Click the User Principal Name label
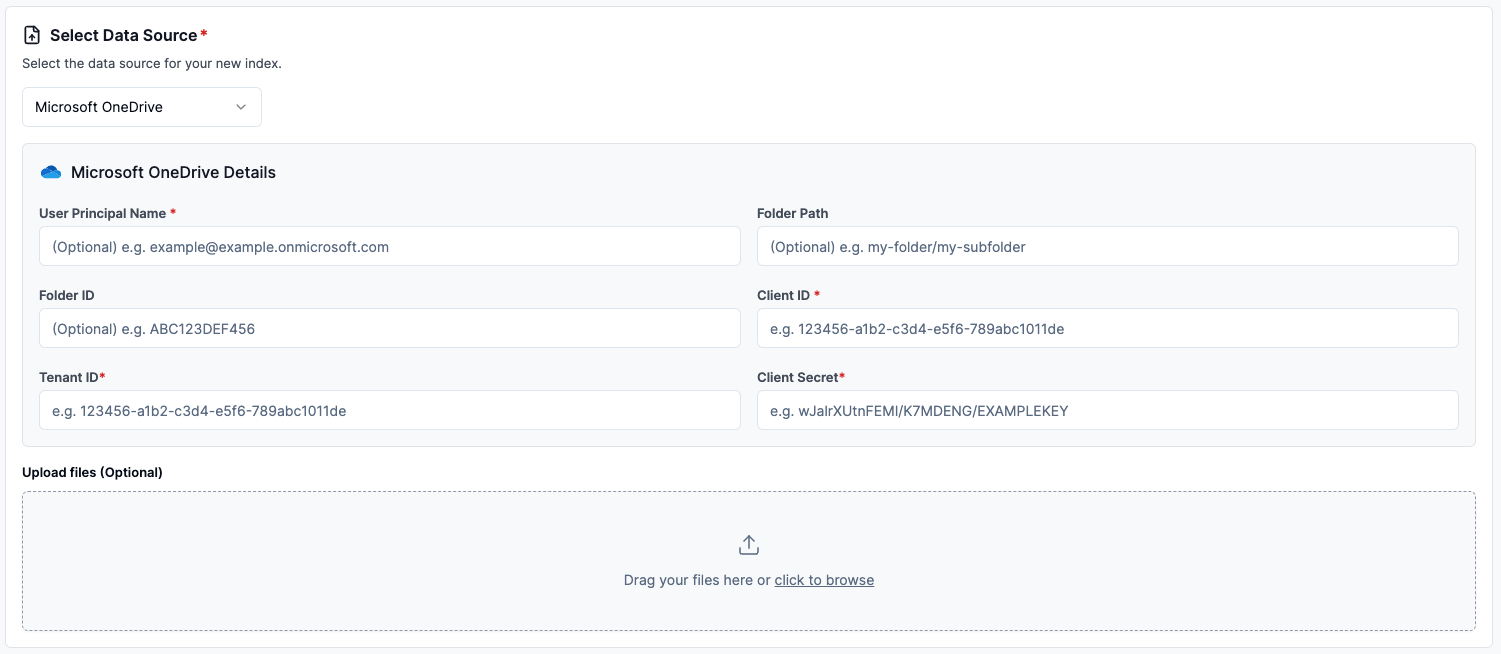This screenshot has height=654, width=1501. click(103, 213)
